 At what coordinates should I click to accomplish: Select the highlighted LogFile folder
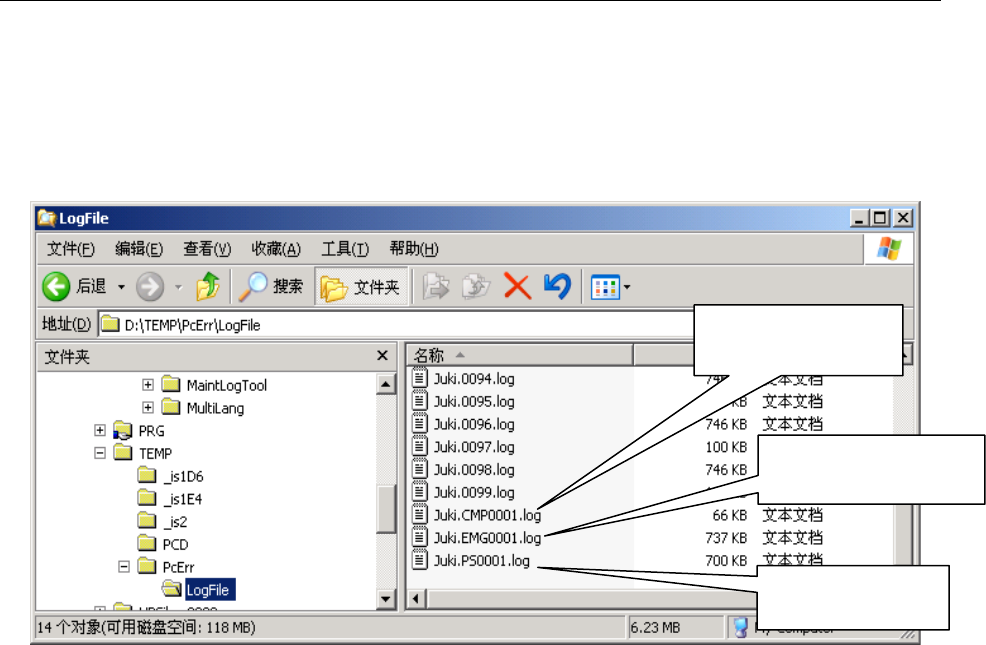[210, 590]
